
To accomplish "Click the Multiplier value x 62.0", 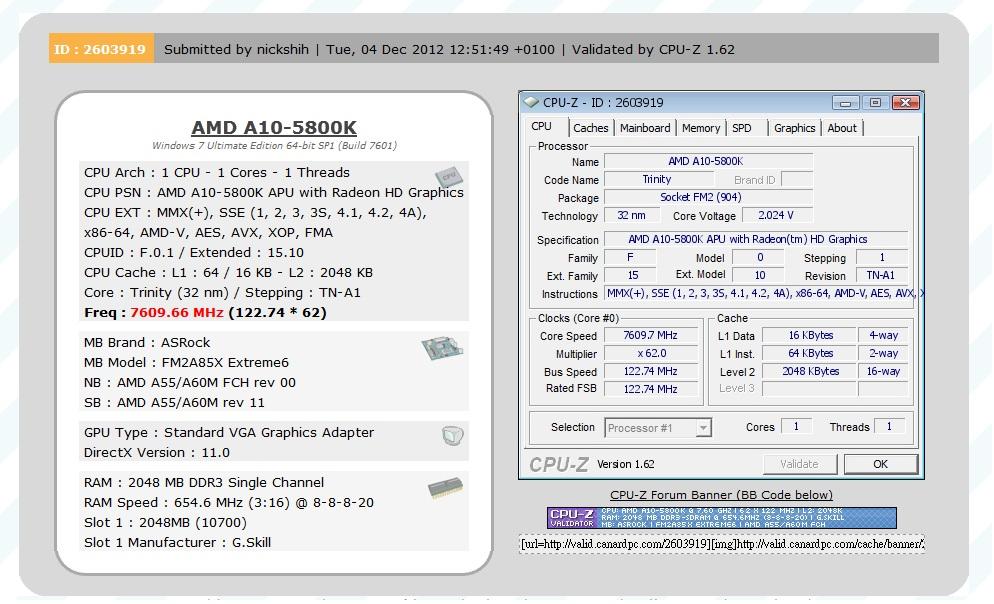I will [x=650, y=353].
